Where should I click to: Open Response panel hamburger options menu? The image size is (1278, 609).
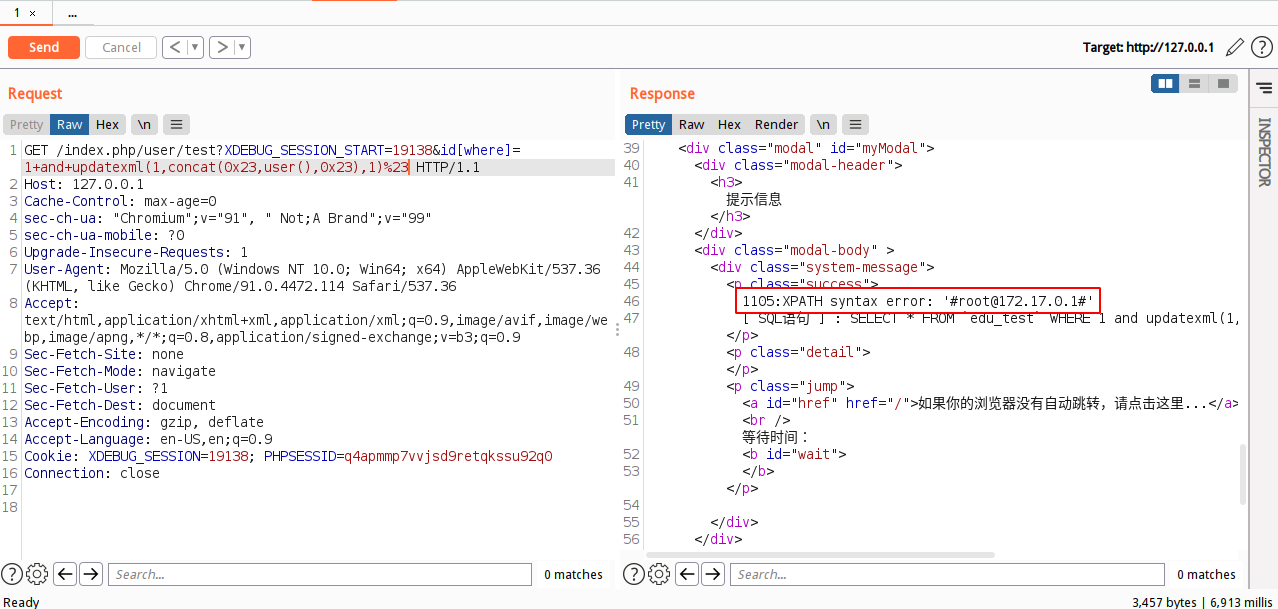[855, 125]
